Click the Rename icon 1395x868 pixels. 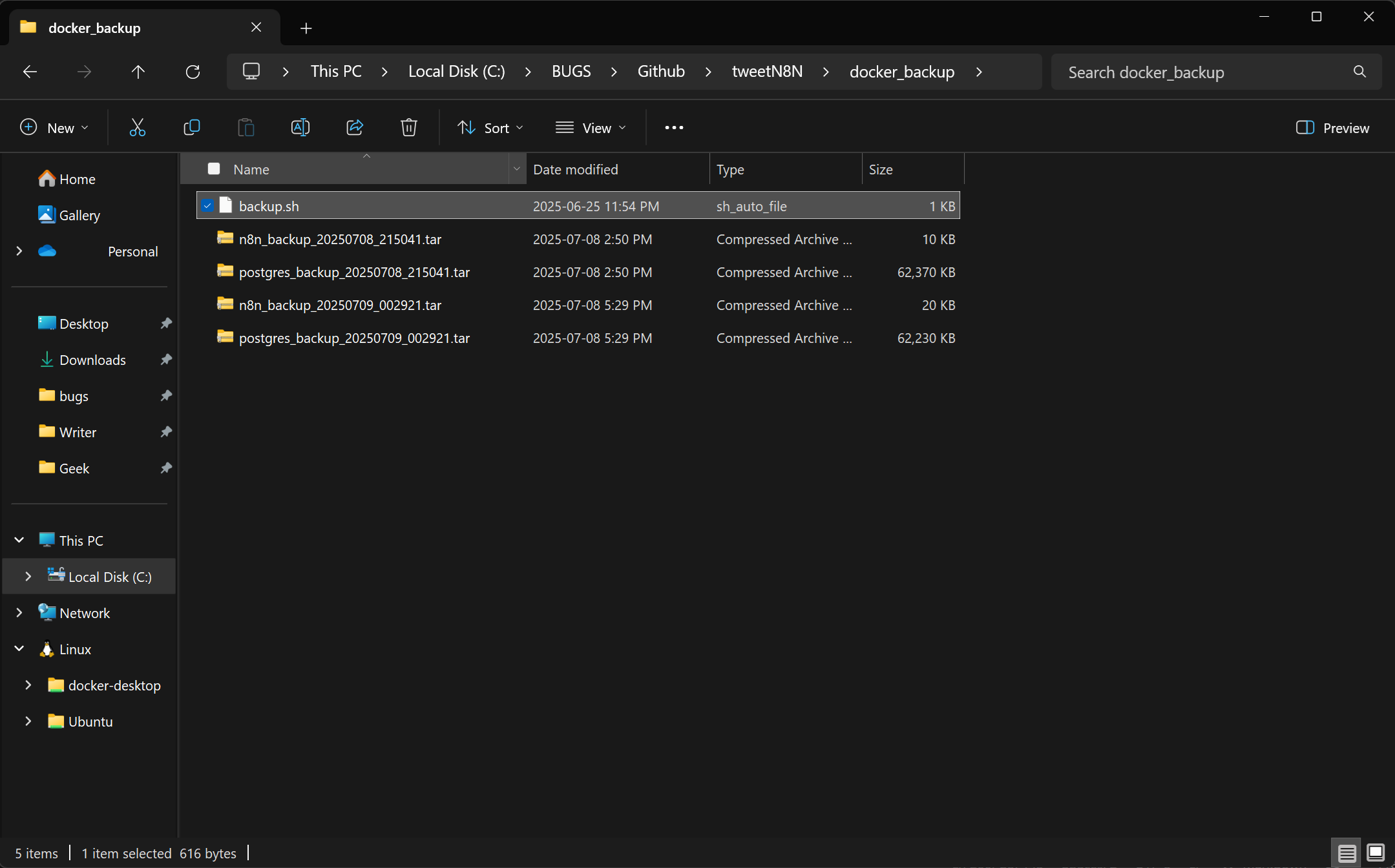click(x=300, y=127)
